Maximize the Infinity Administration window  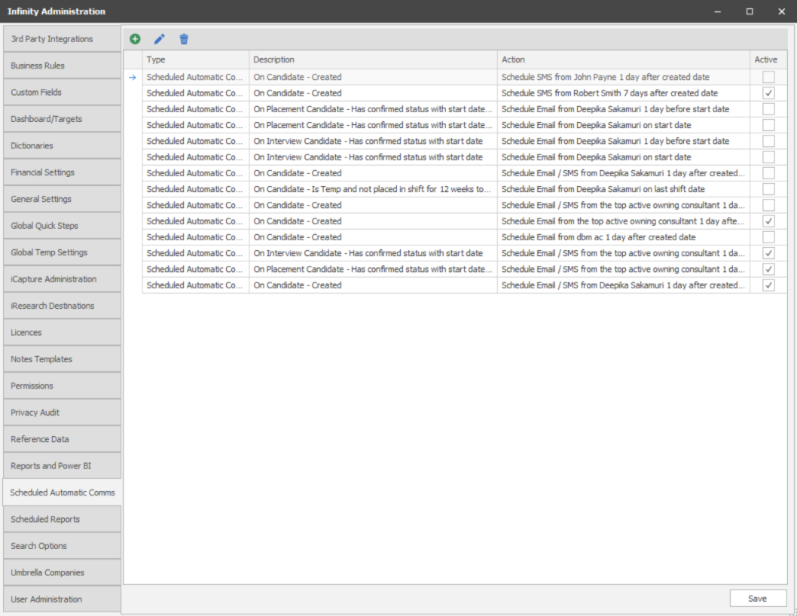click(749, 11)
